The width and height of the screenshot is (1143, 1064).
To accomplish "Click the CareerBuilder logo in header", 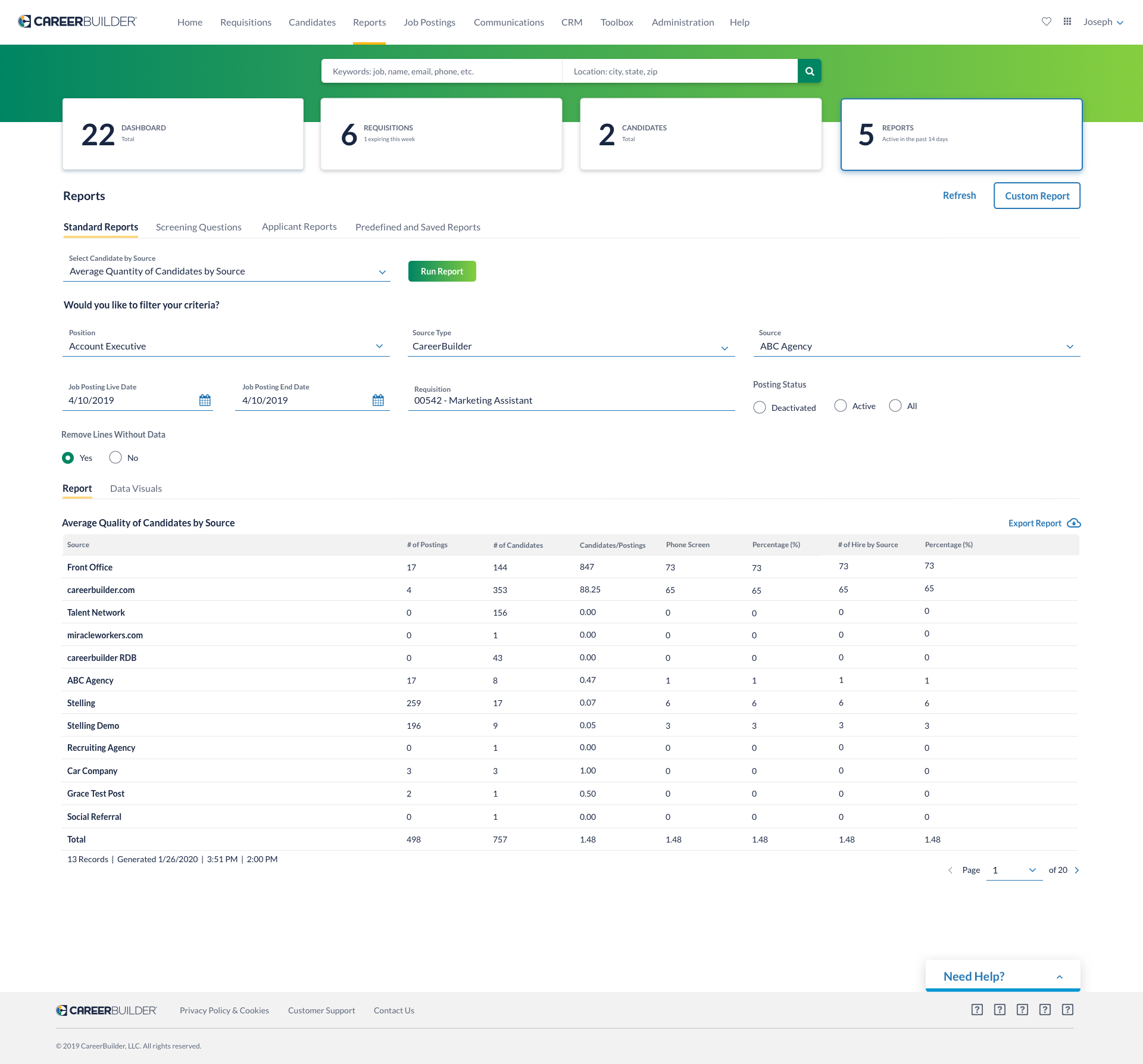I will point(77,21).
